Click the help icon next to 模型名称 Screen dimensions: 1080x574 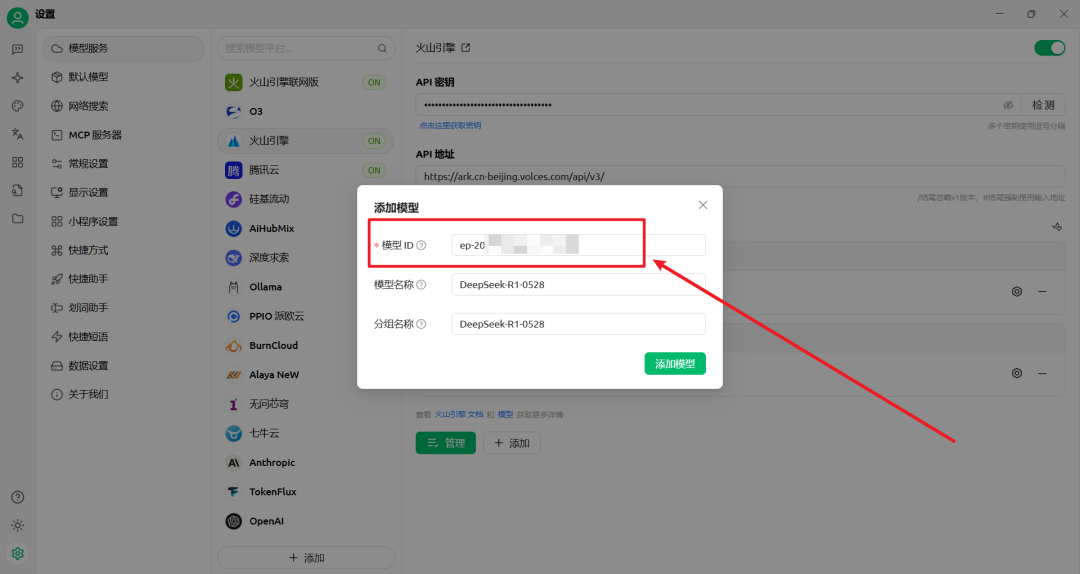tap(421, 285)
